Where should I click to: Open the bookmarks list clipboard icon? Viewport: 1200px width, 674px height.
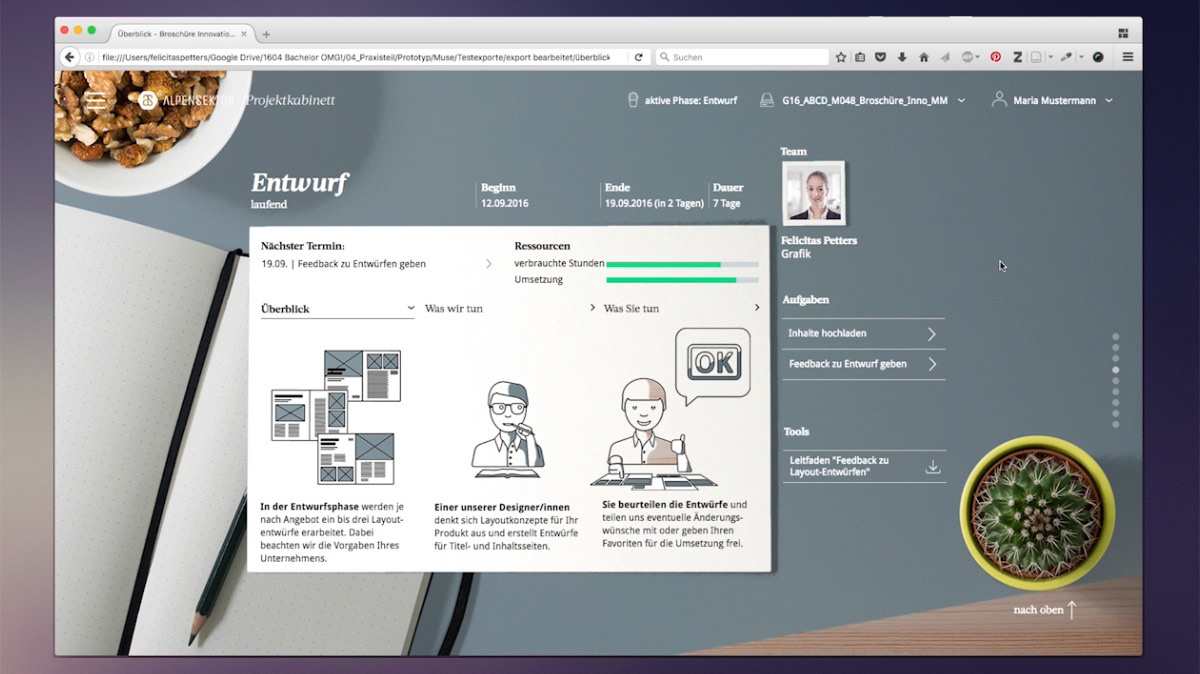pos(861,57)
